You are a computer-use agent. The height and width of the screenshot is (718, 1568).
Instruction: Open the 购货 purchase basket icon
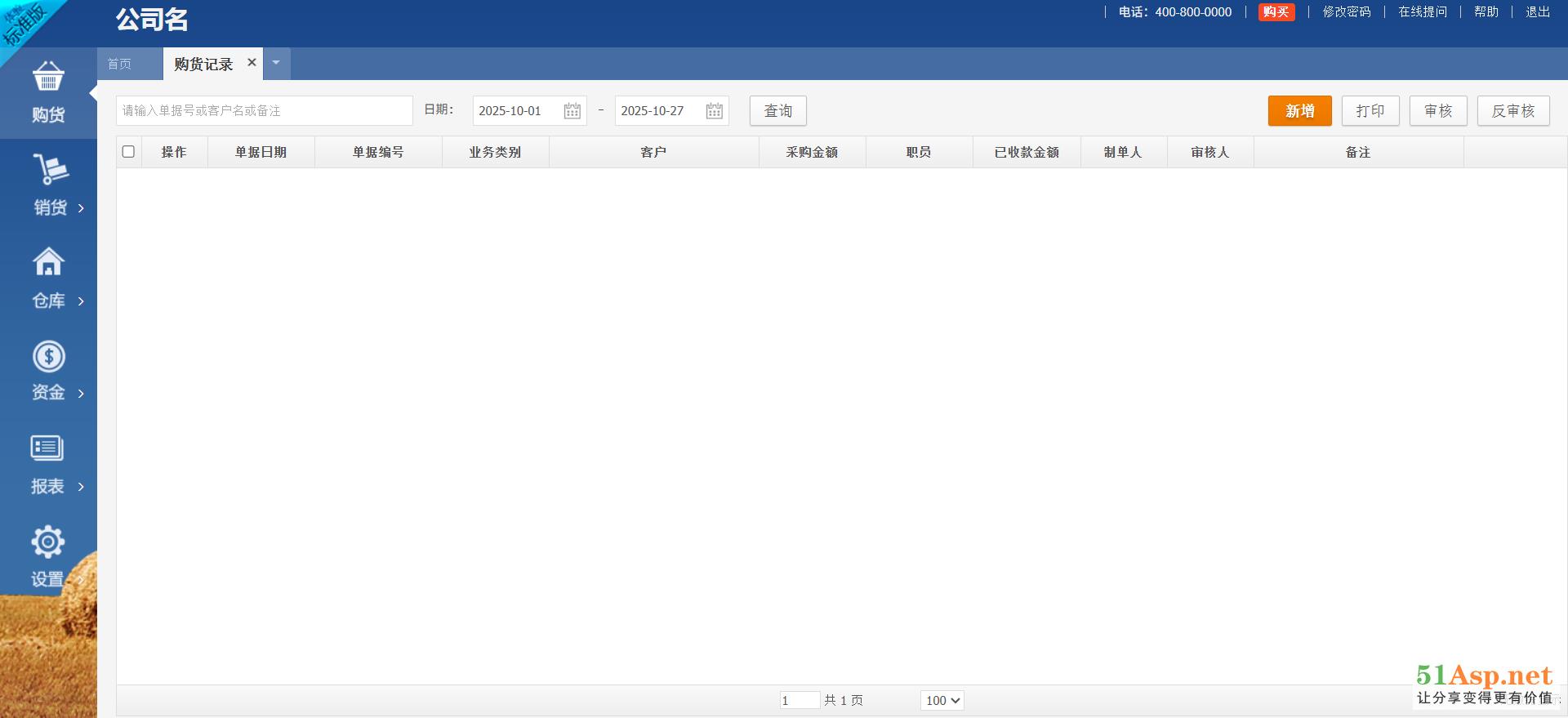(x=48, y=77)
